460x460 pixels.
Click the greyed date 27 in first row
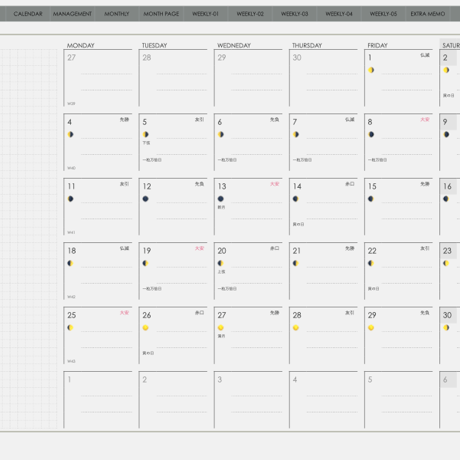71,58
